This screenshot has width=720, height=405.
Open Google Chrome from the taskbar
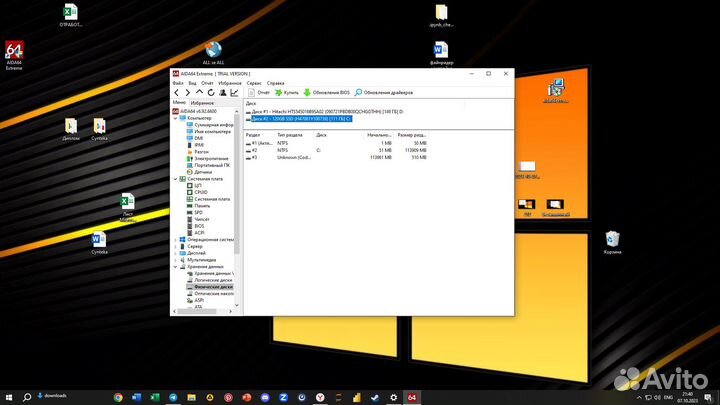point(118,397)
